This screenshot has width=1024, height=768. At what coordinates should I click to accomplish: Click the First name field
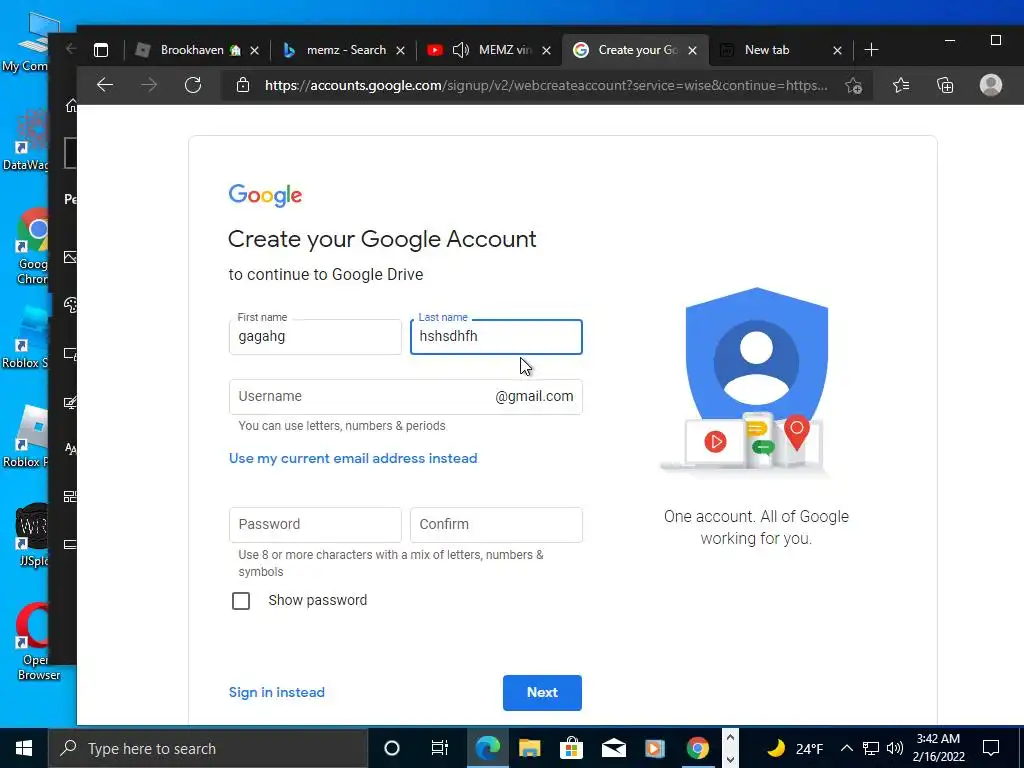[x=315, y=337]
